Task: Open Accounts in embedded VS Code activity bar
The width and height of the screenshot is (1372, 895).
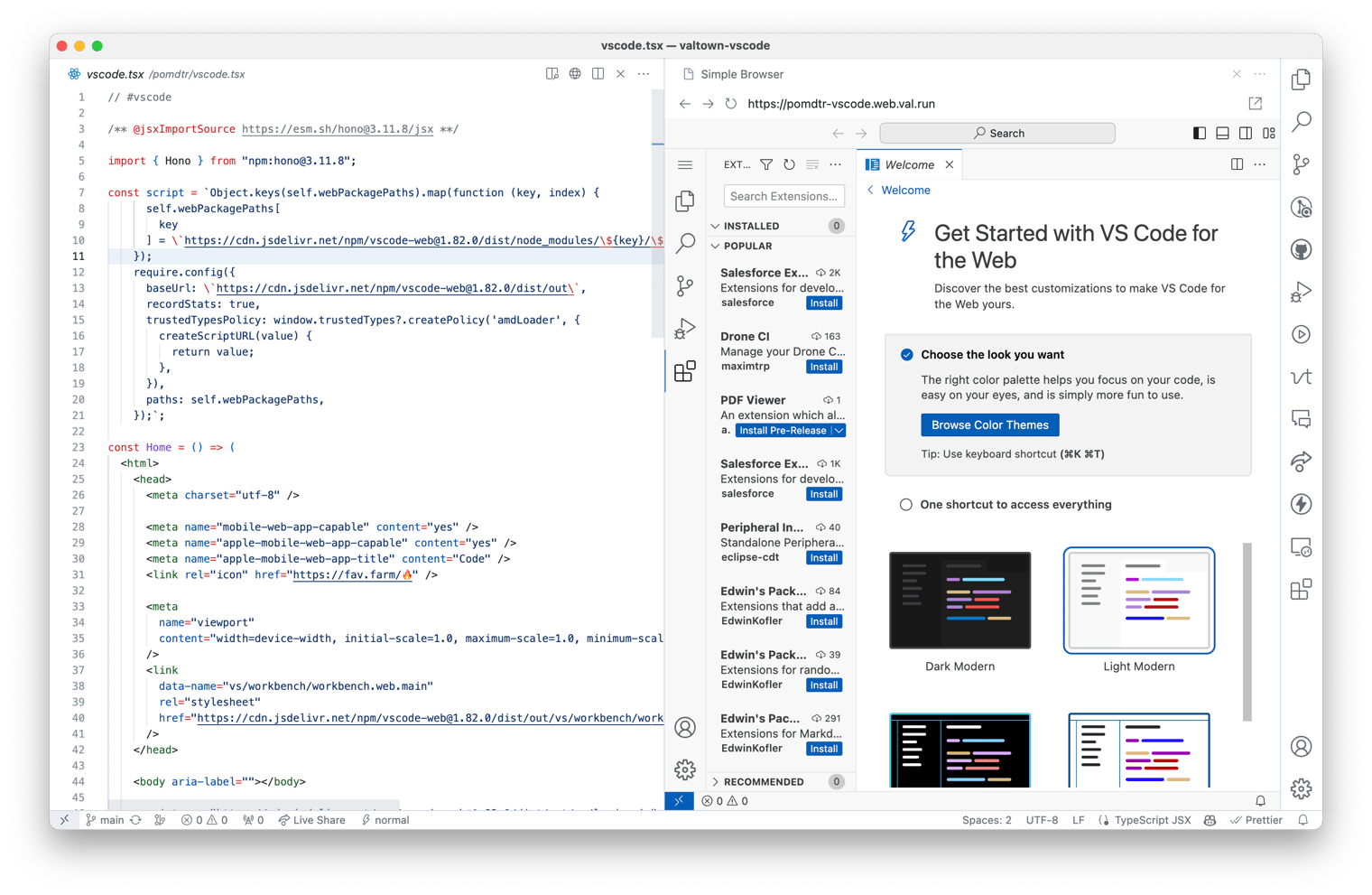Action: [x=685, y=727]
